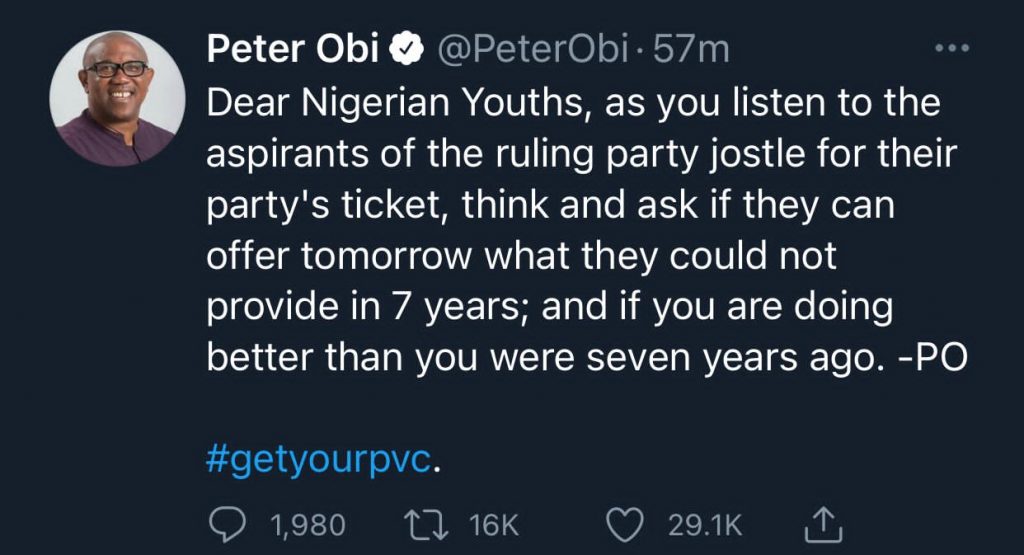Open the @PeterObi handle link

(532, 49)
